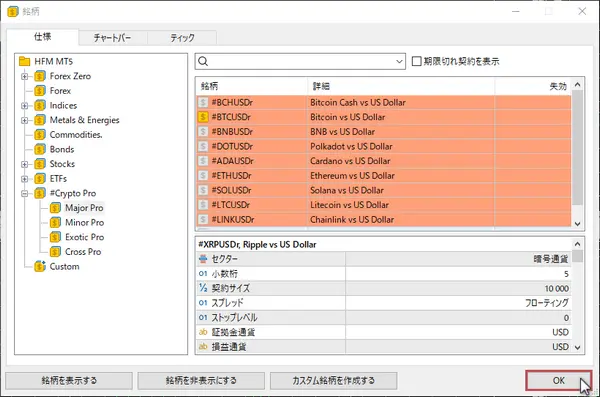This screenshot has height=397, width=600.
Task: Click the 銘柄を表示する button
Action: tap(69, 381)
